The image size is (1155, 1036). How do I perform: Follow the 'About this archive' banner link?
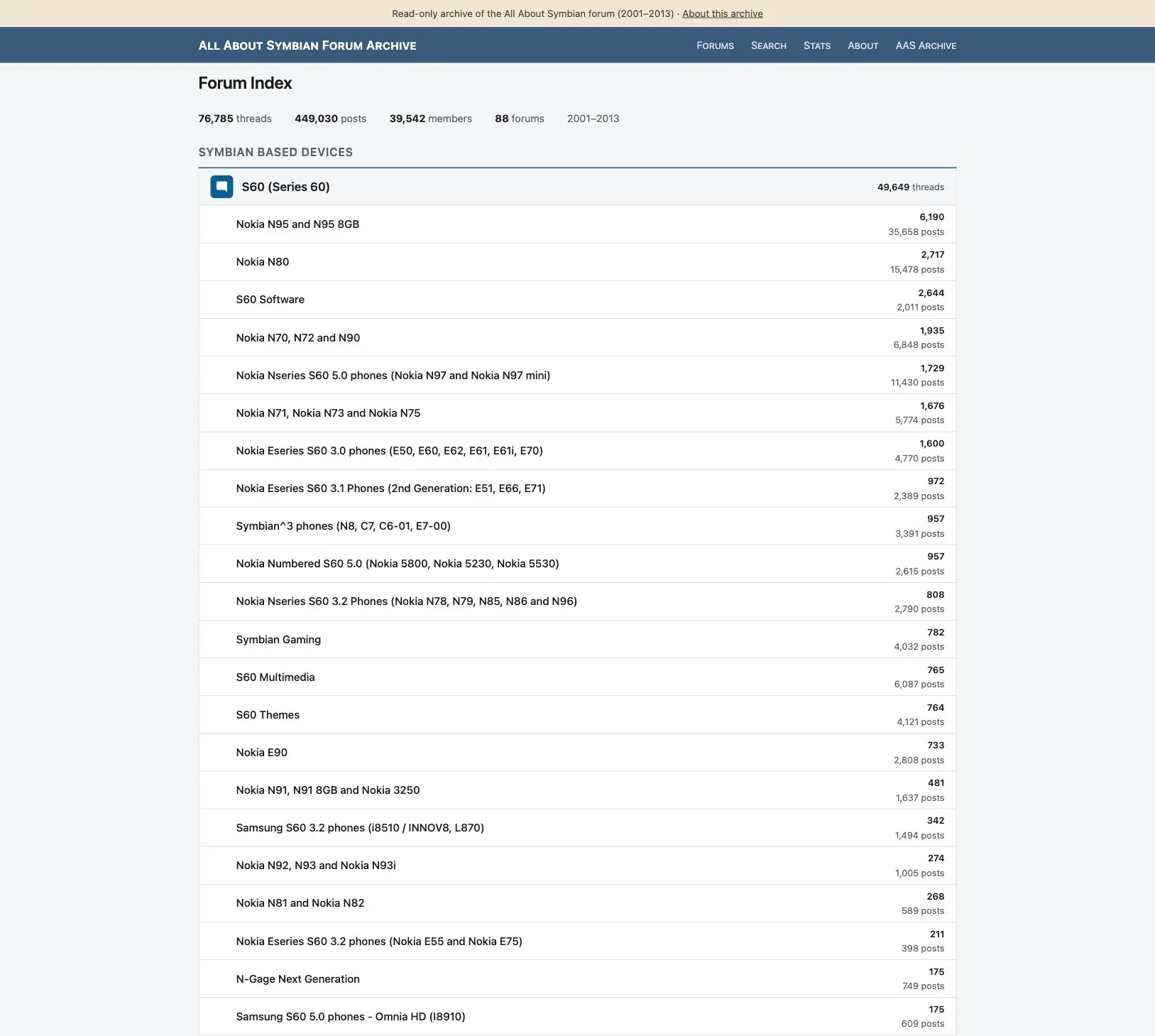(x=723, y=13)
